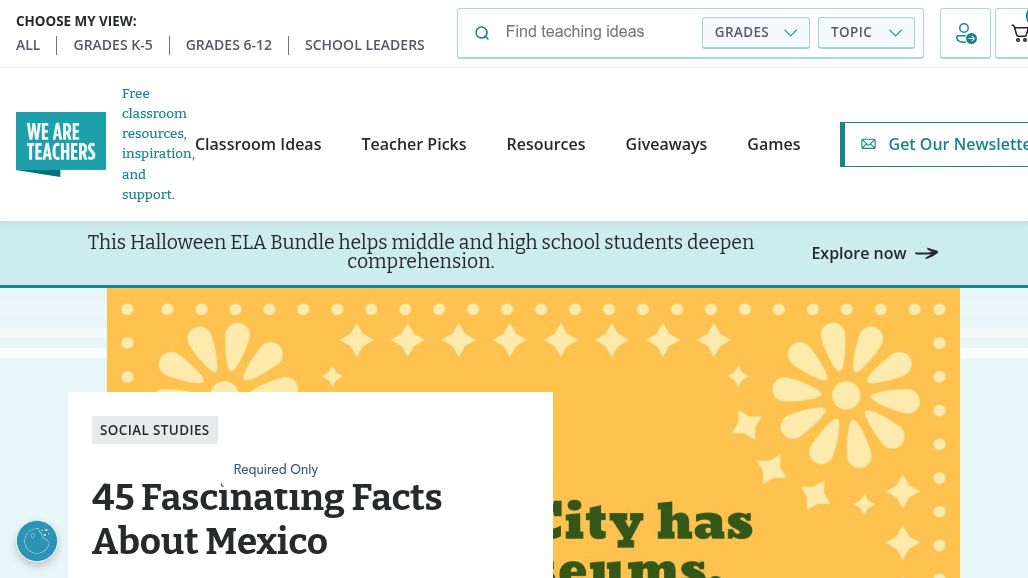This screenshot has height=578, width=1028.
Task: Click the Mexico facts hero image
Action: (x=754, y=433)
